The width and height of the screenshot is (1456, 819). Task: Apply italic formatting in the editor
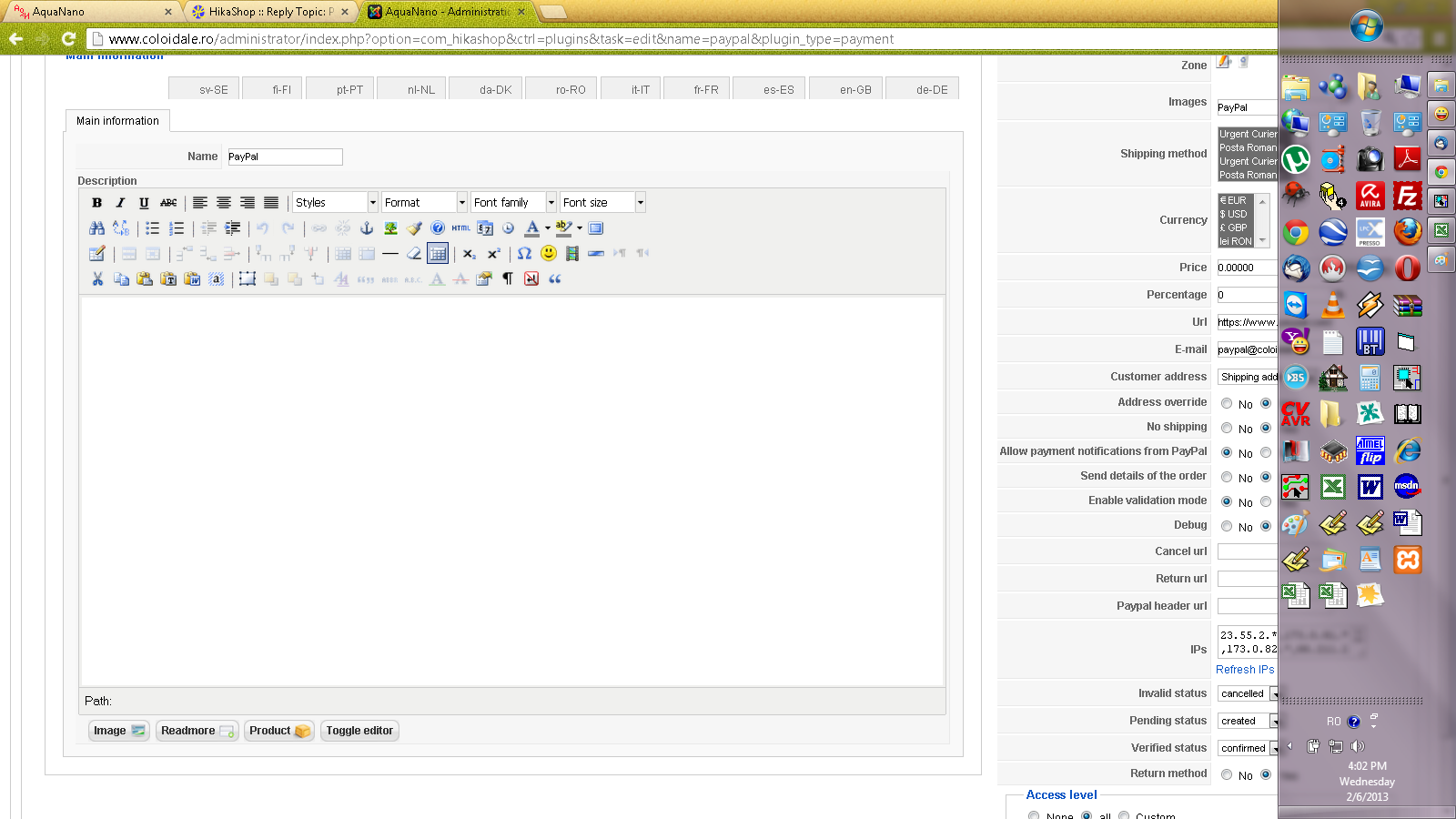tap(120, 203)
